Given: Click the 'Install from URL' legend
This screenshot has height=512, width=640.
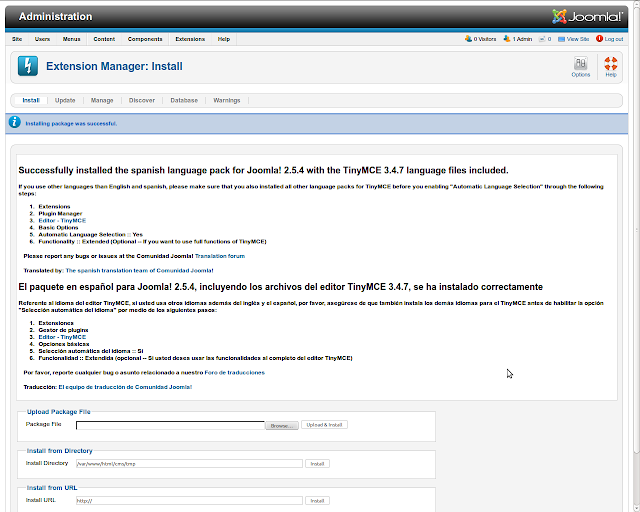Looking at the screenshot, I should coord(52,488).
